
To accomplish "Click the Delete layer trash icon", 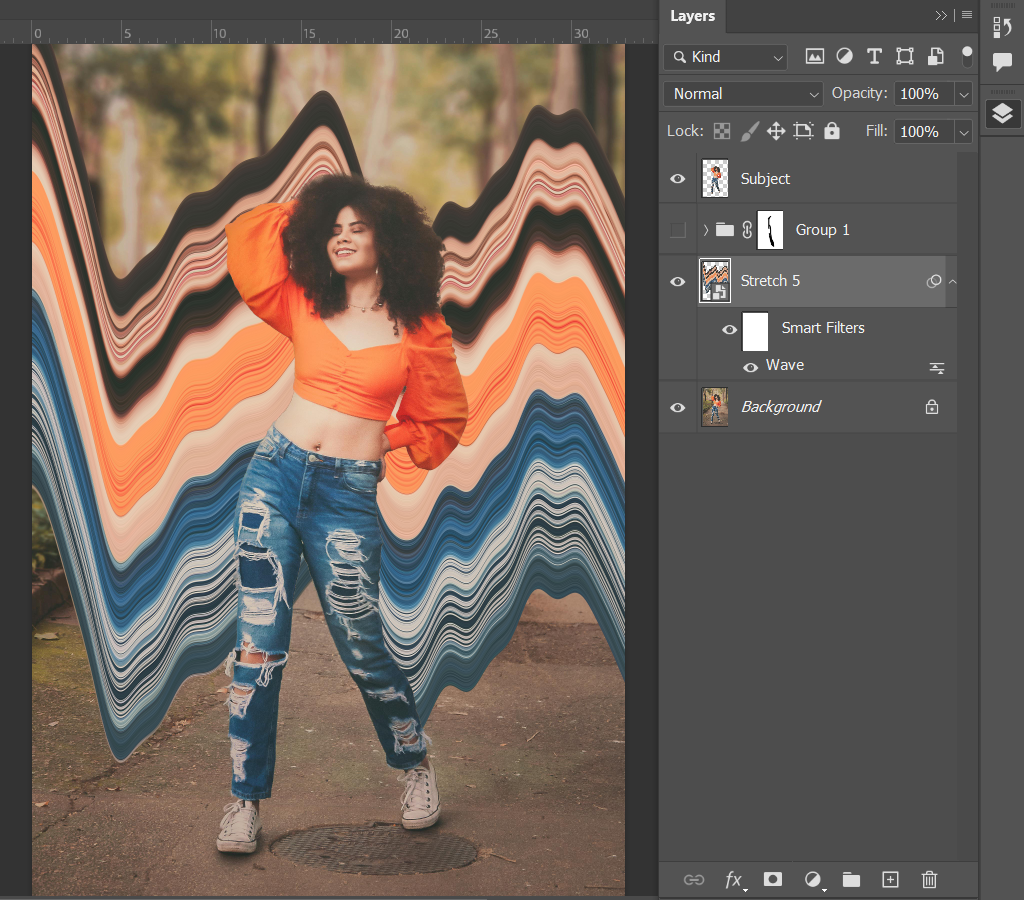I will point(929,880).
